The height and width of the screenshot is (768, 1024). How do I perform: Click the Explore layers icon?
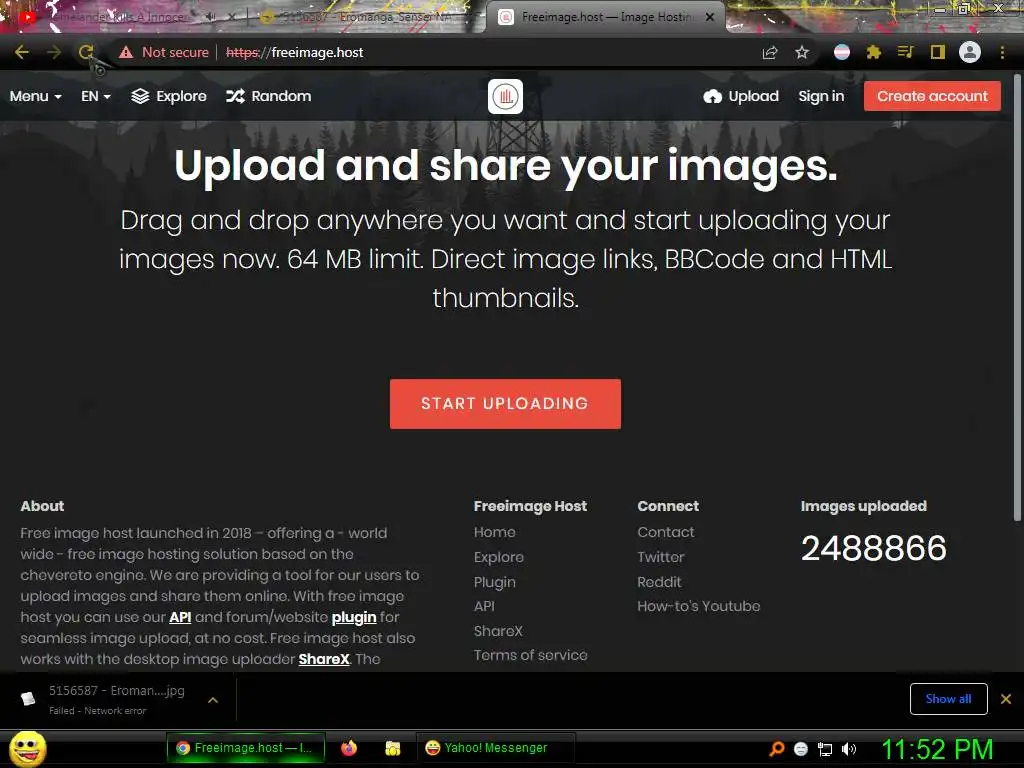tap(140, 97)
